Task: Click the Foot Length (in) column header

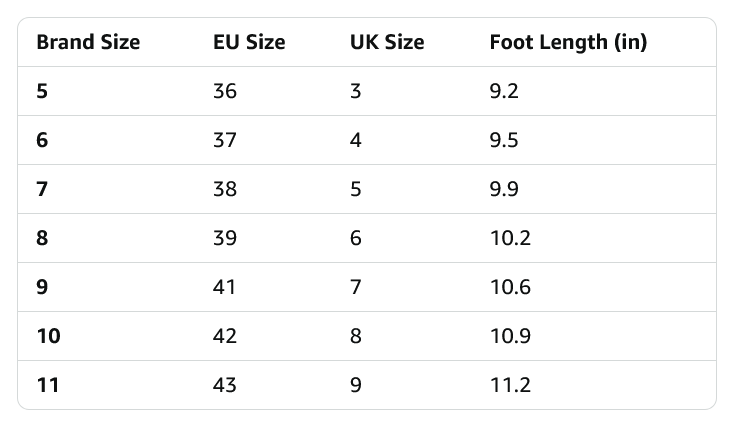Action: 568,42
